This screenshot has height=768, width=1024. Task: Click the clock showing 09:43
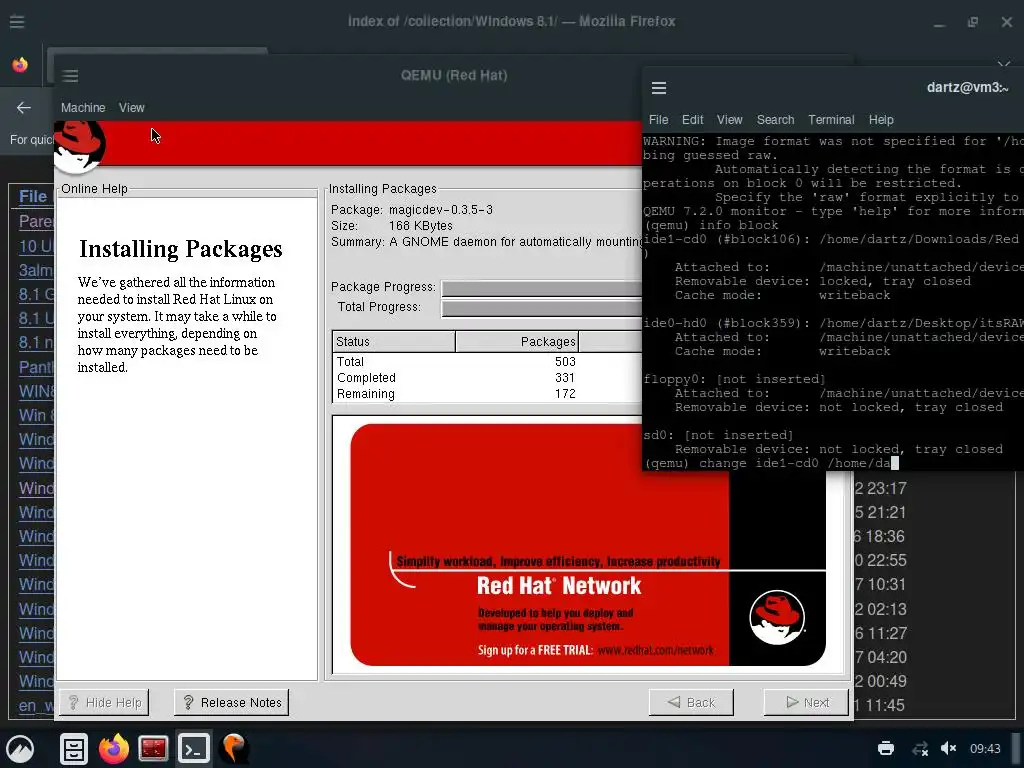point(985,748)
